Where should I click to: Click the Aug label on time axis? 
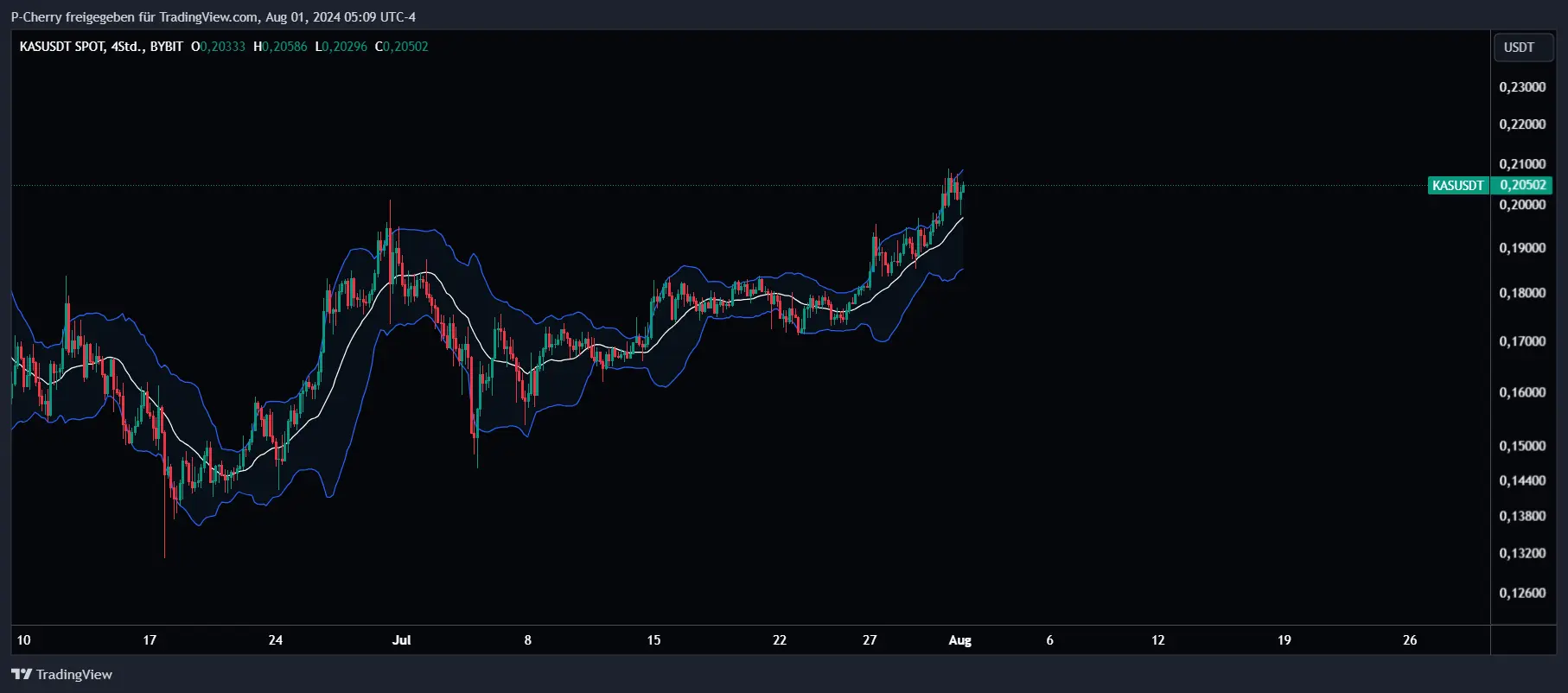(960, 640)
